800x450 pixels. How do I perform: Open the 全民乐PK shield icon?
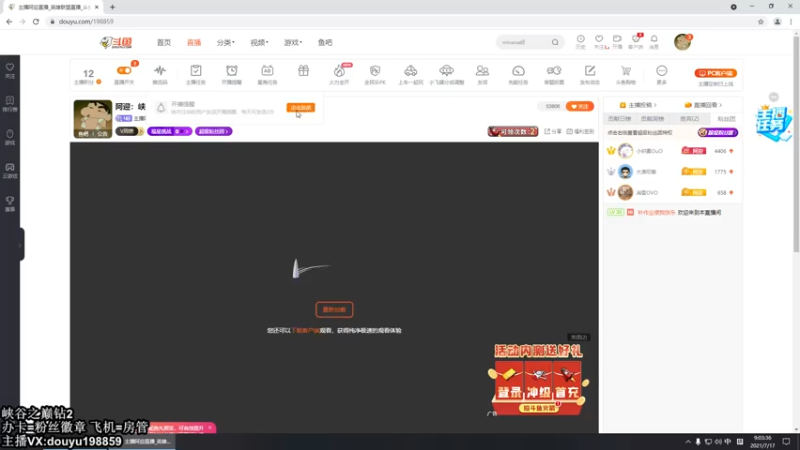(x=375, y=71)
